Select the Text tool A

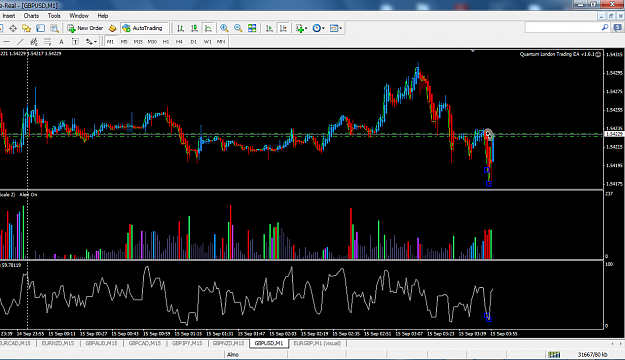coord(61,41)
